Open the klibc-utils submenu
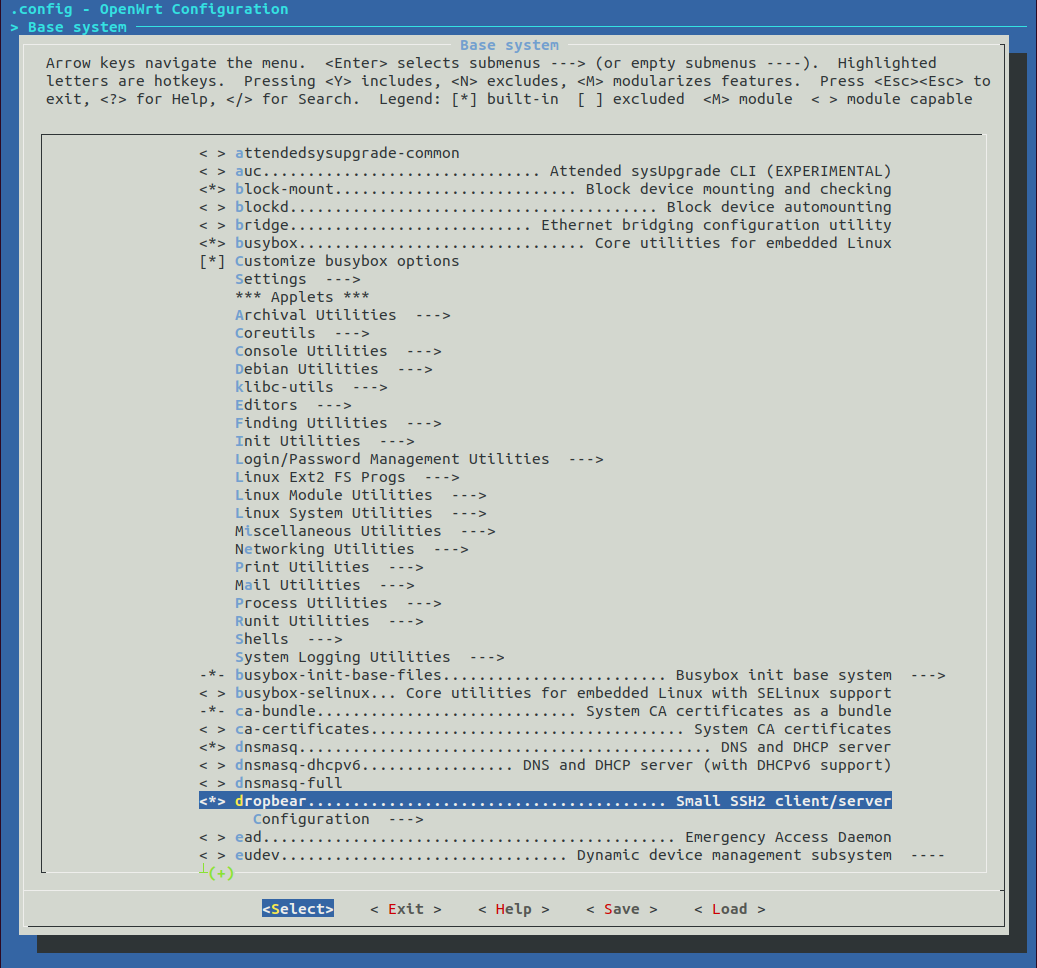Screen dimensions: 1037x968 (311, 387)
